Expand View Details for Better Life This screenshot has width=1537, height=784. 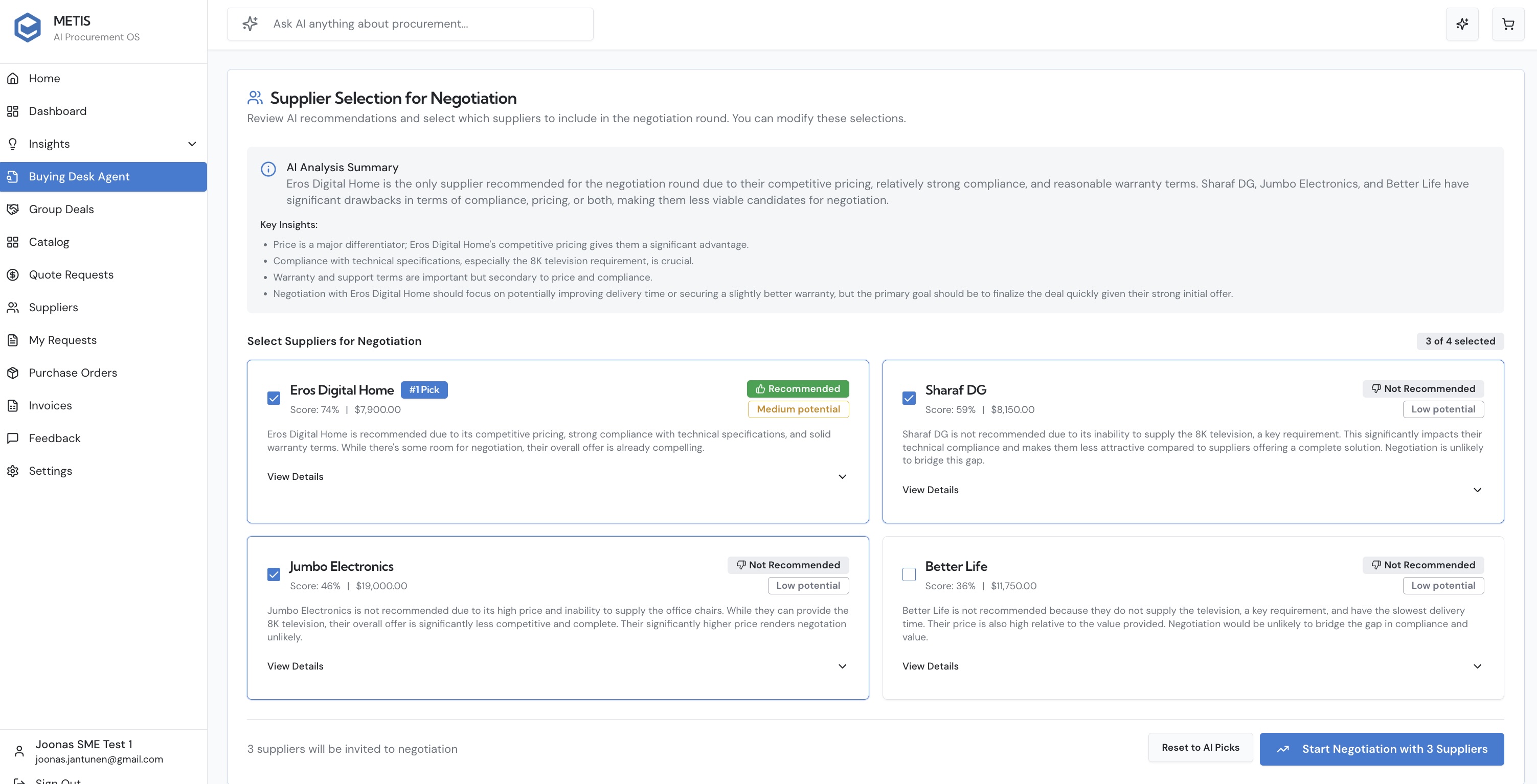[1193, 666]
